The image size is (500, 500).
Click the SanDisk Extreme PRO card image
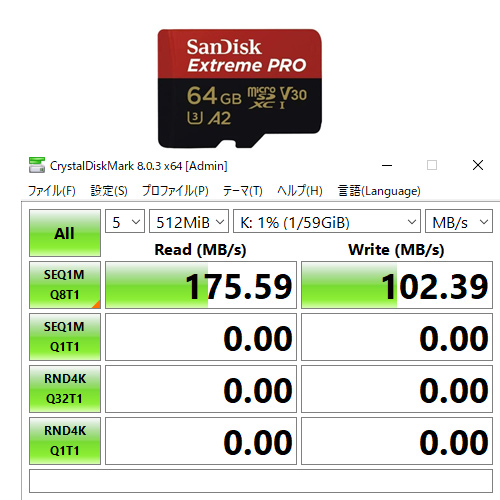[240, 88]
